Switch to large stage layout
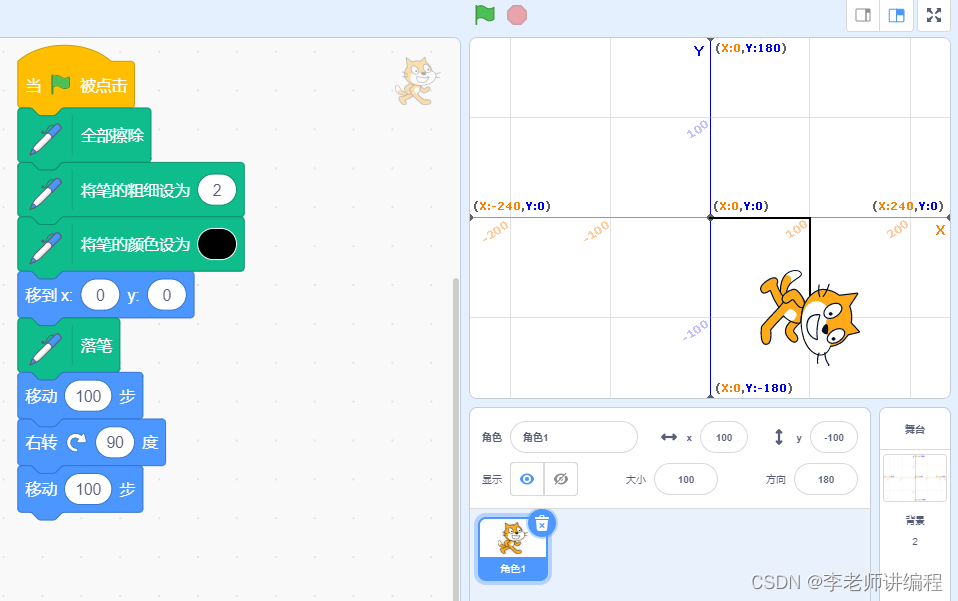Image resolution: width=958 pixels, height=601 pixels. (896, 15)
